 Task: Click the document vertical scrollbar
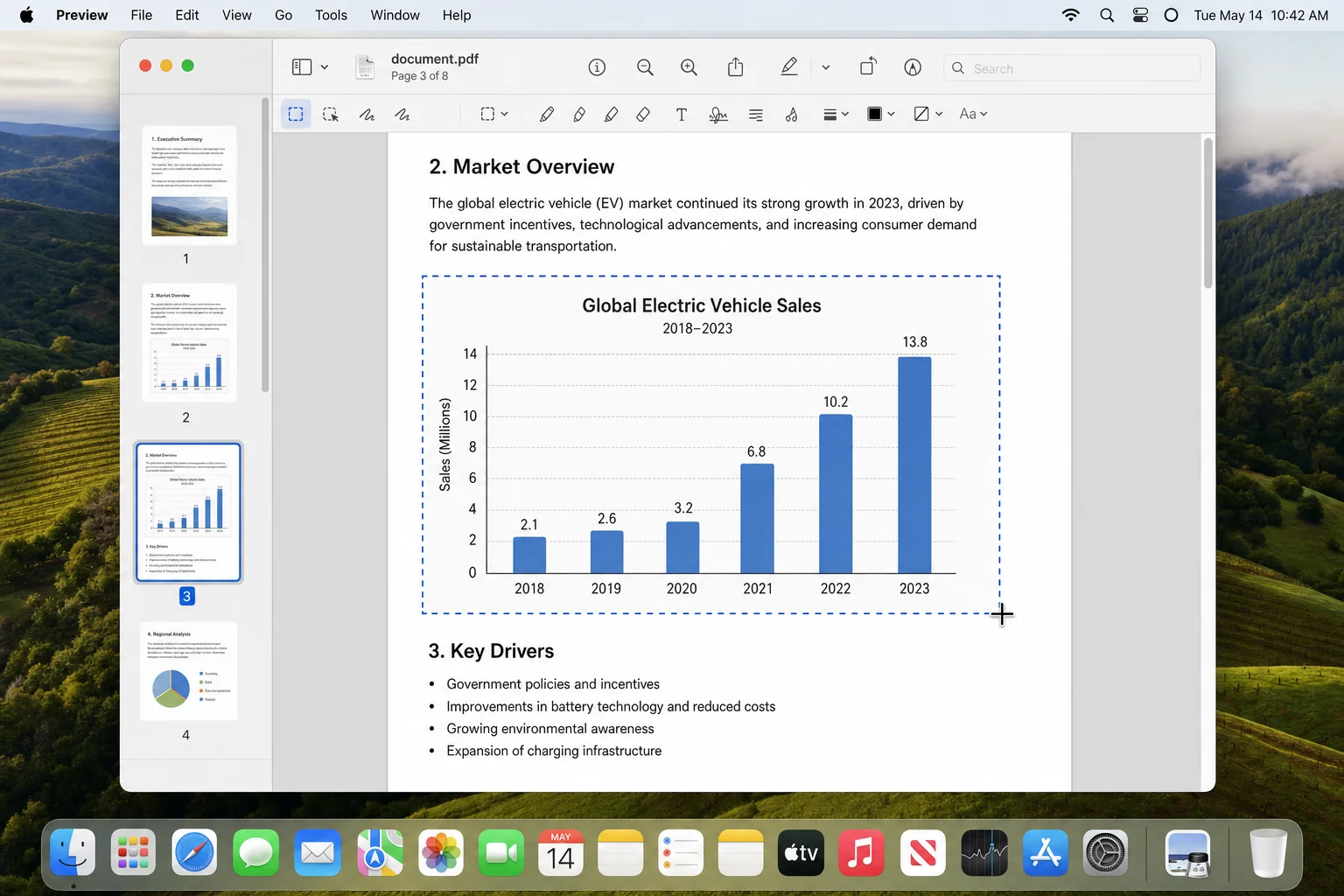[1207, 213]
